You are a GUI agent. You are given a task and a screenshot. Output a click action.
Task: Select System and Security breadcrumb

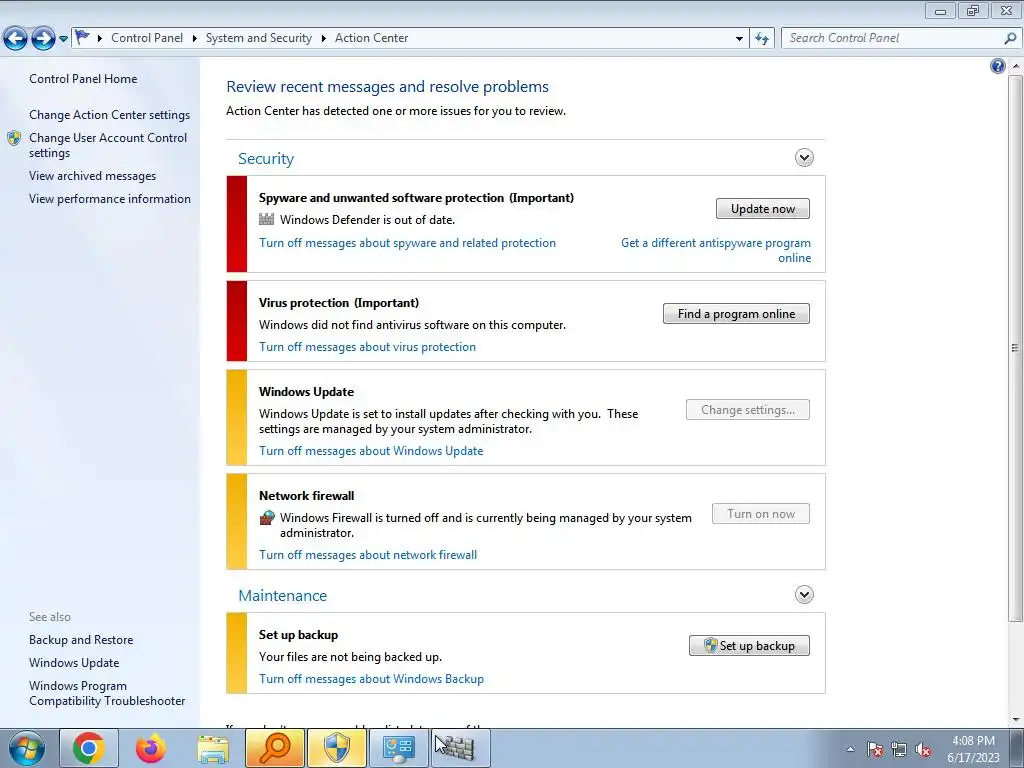point(259,38)
